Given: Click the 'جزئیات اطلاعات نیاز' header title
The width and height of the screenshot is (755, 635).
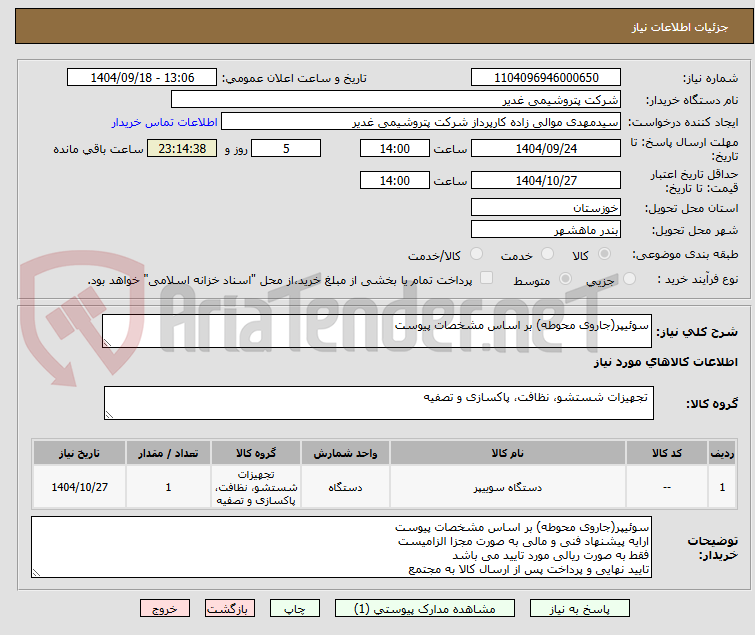Looking at the screenshot, I should pos(680,27).
